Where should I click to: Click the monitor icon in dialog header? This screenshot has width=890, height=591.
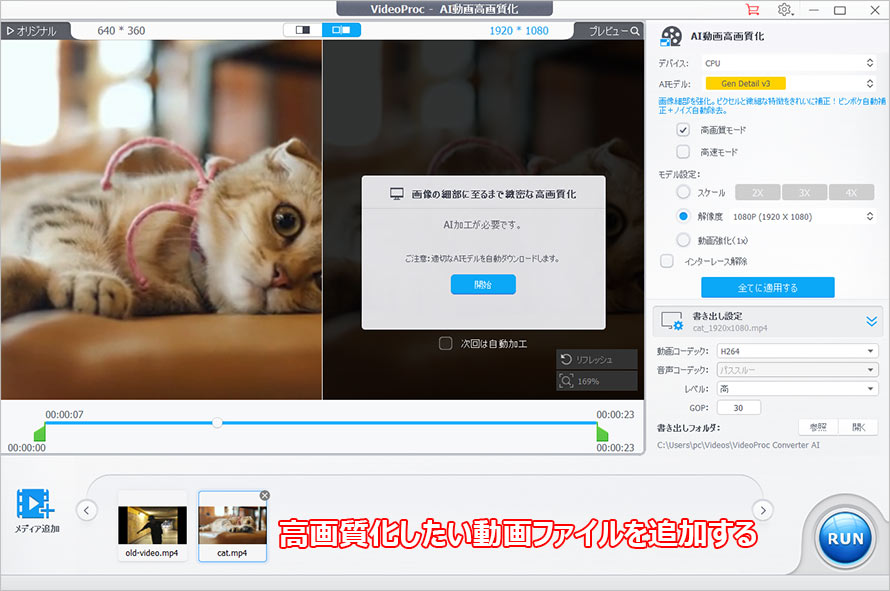click(x=397, y=194)
